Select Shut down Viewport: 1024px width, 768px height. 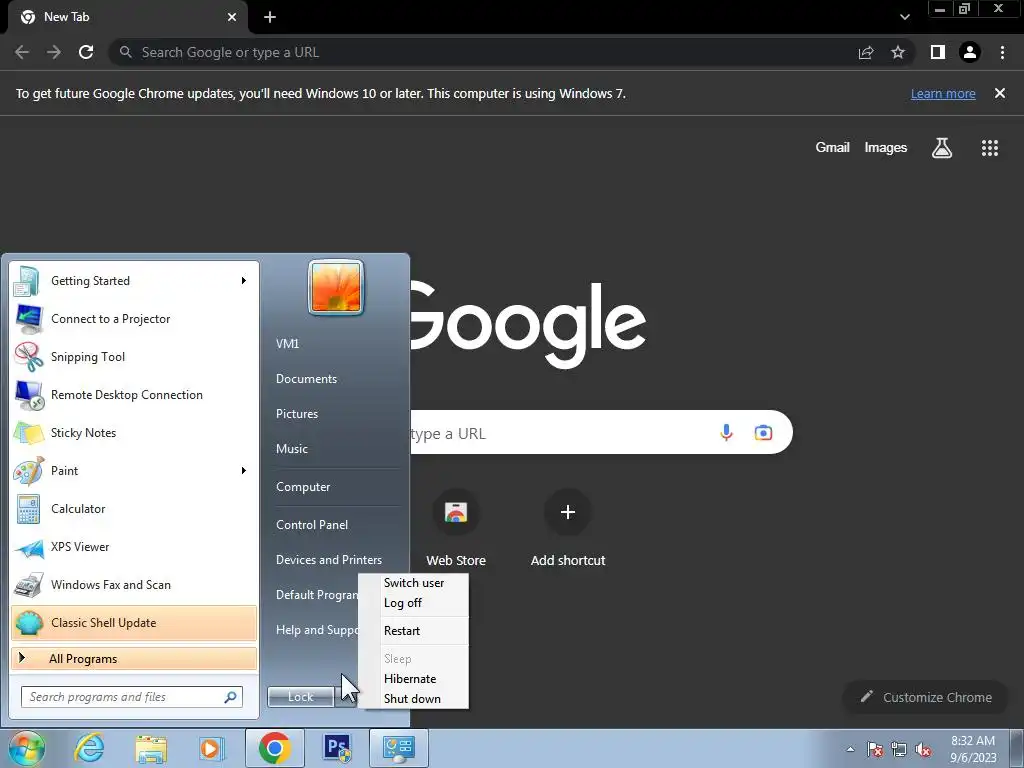412,699
